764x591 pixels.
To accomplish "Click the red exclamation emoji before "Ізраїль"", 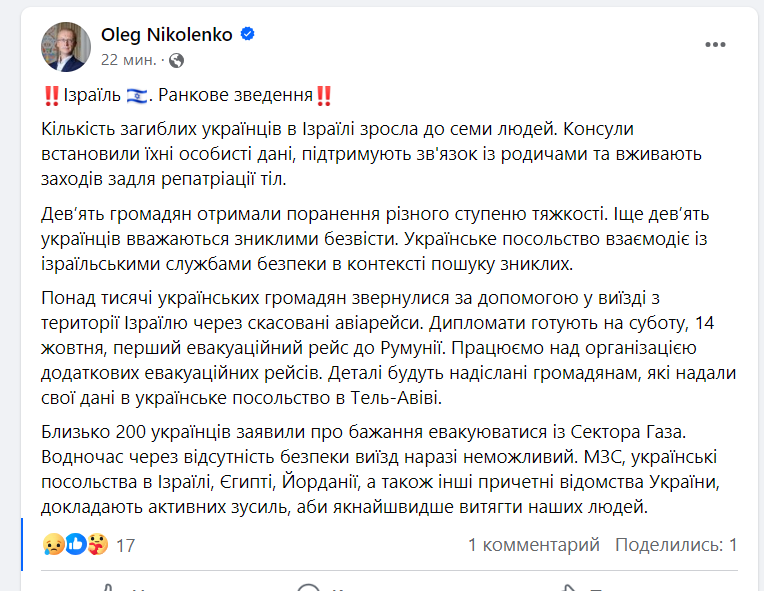I will click(51, 97).
